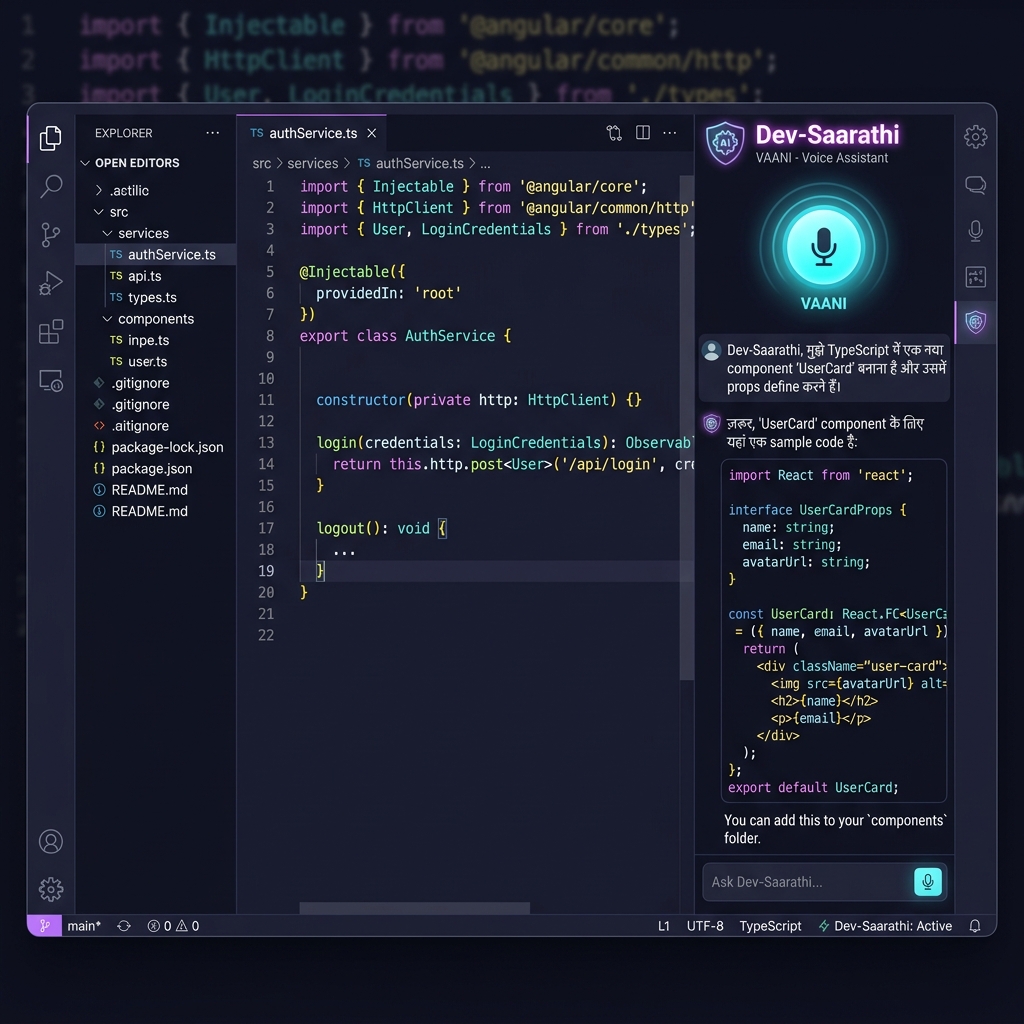Collapse the components folder
The image size is (1024, 1024).
[148, 319]
